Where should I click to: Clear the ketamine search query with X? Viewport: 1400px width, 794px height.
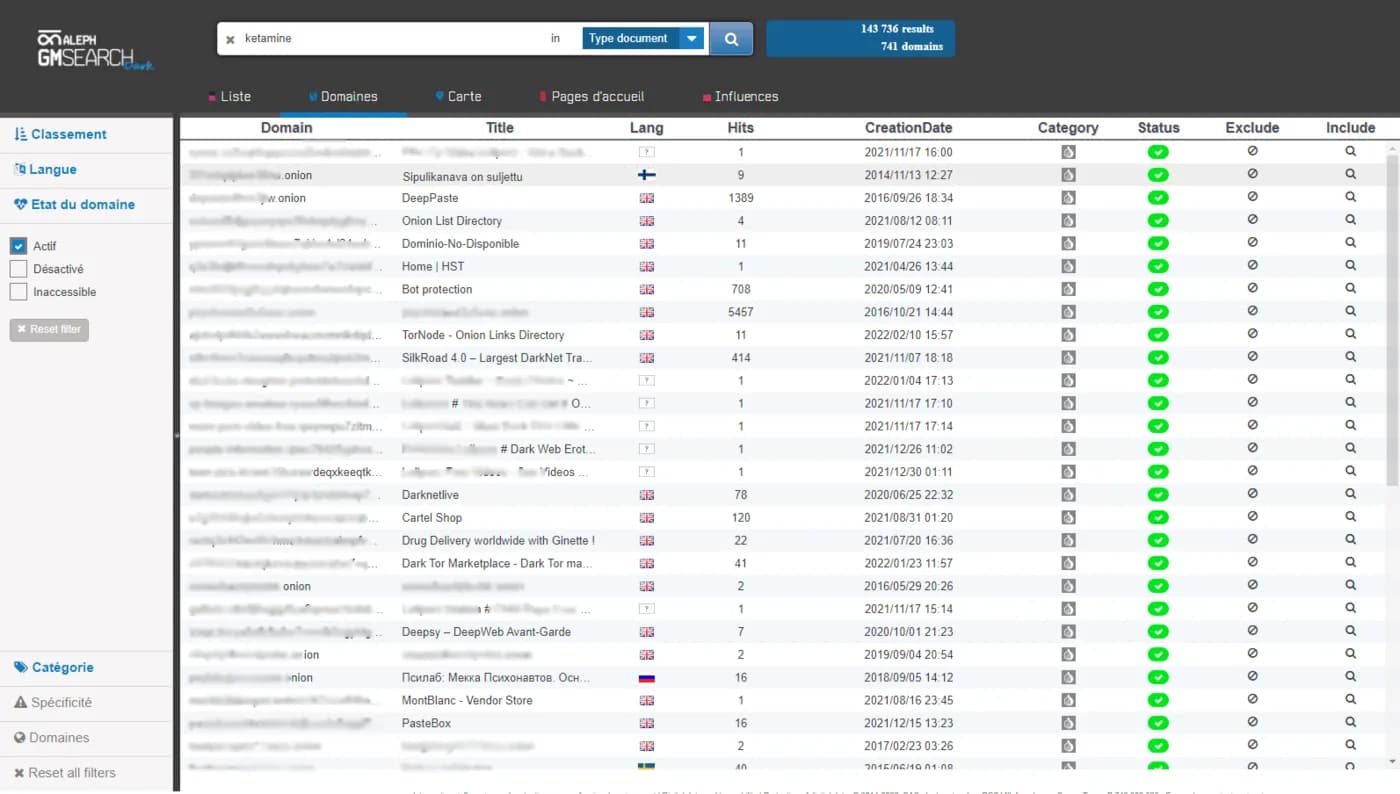click(x=230, y=40)
